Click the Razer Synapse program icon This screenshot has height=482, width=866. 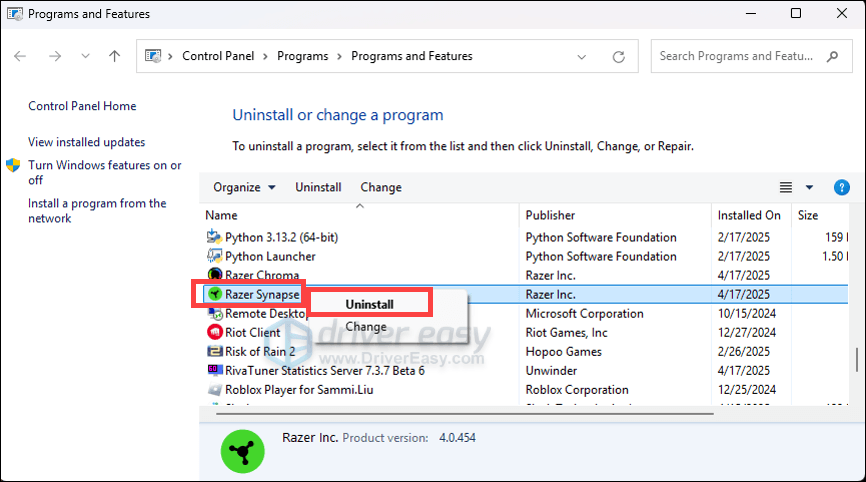pyautogui.click(x=214, y=295)
